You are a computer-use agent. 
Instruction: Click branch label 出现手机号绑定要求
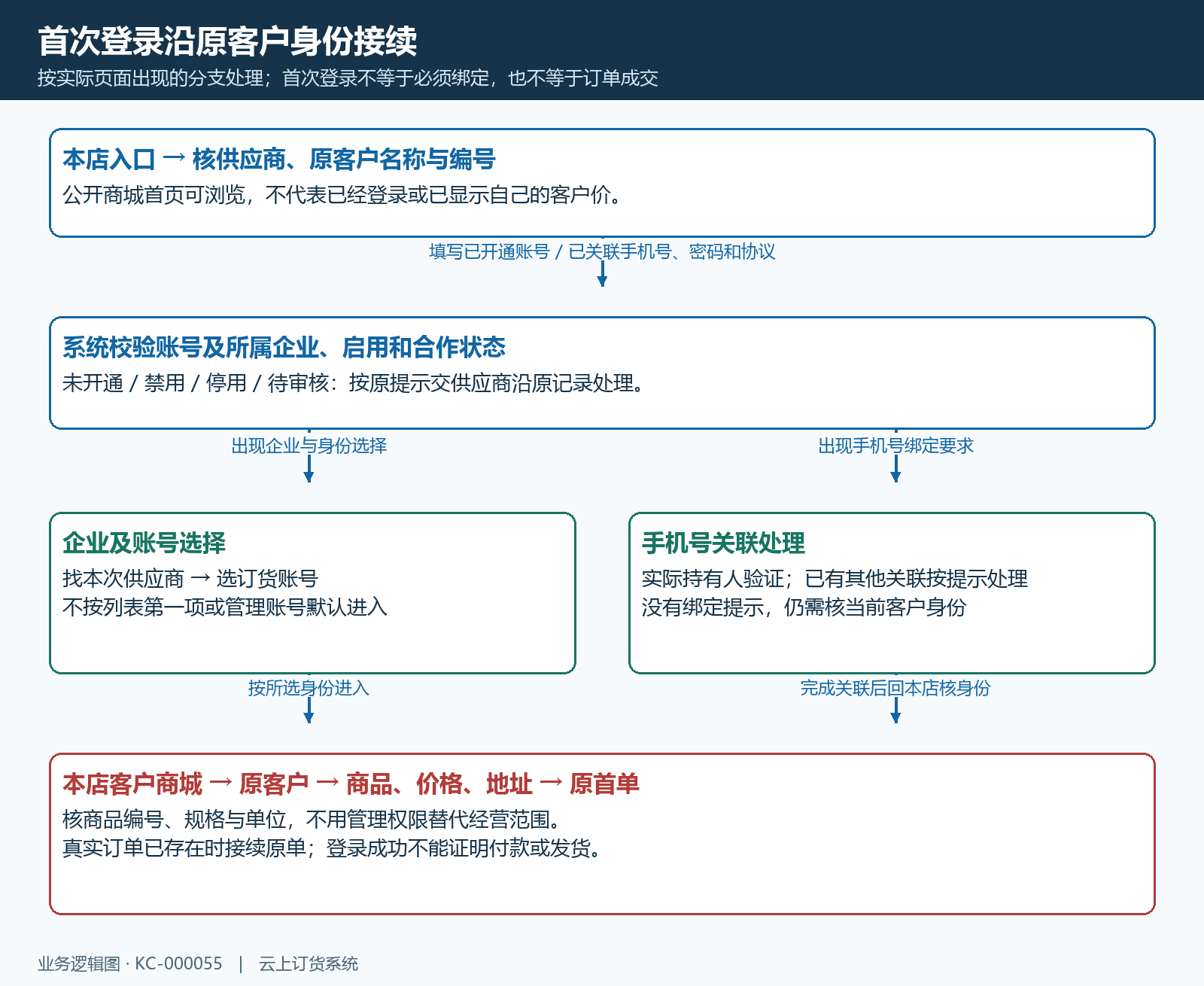[895, 446]
